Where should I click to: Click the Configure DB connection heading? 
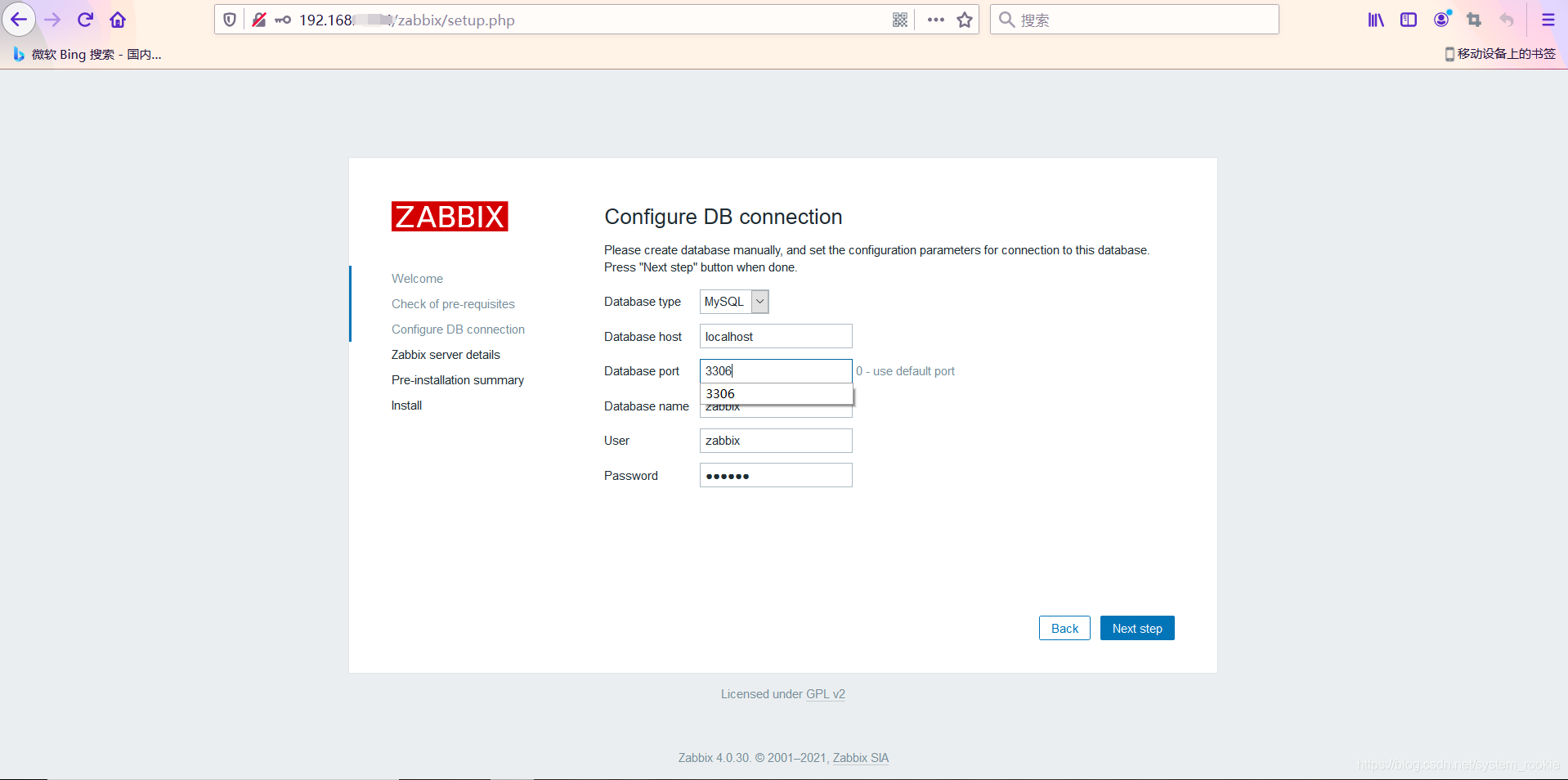(x=724, y=217)
